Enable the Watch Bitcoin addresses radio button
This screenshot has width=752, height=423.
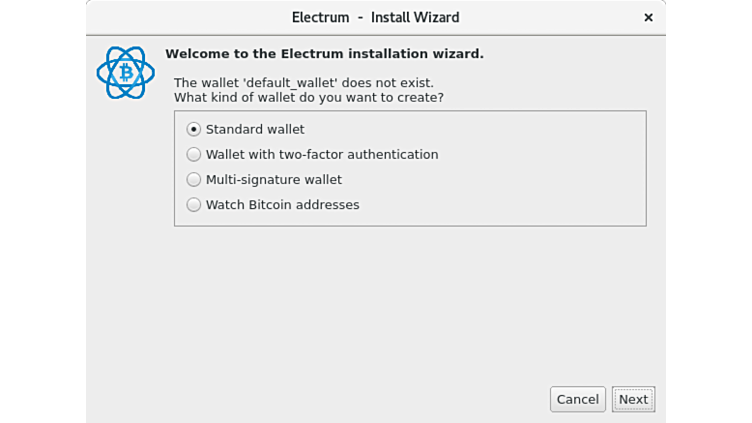click(x=194, y=205)
